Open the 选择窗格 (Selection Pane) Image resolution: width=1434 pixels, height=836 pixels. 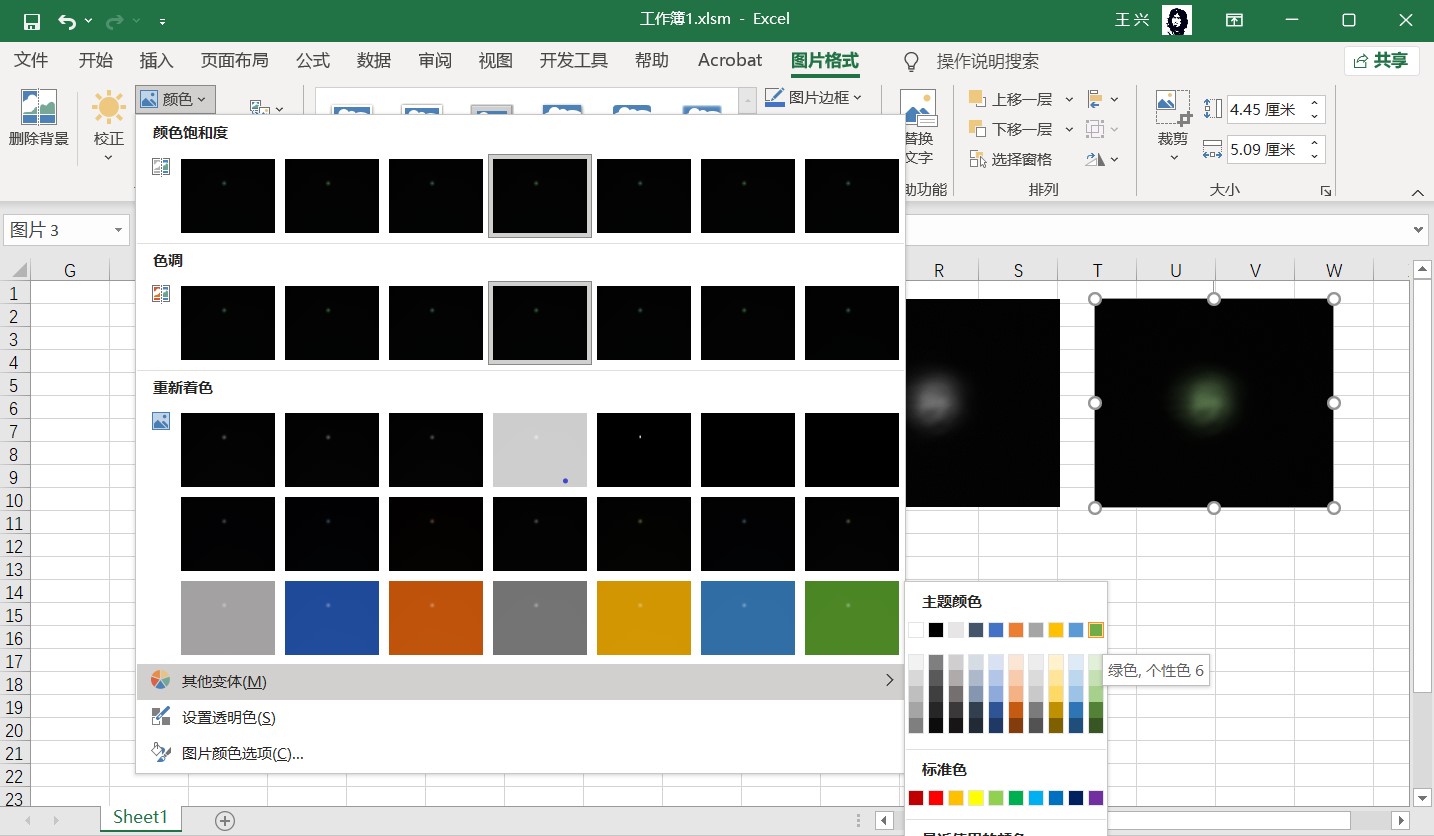pyautogui.click(x=1011, y=159)
